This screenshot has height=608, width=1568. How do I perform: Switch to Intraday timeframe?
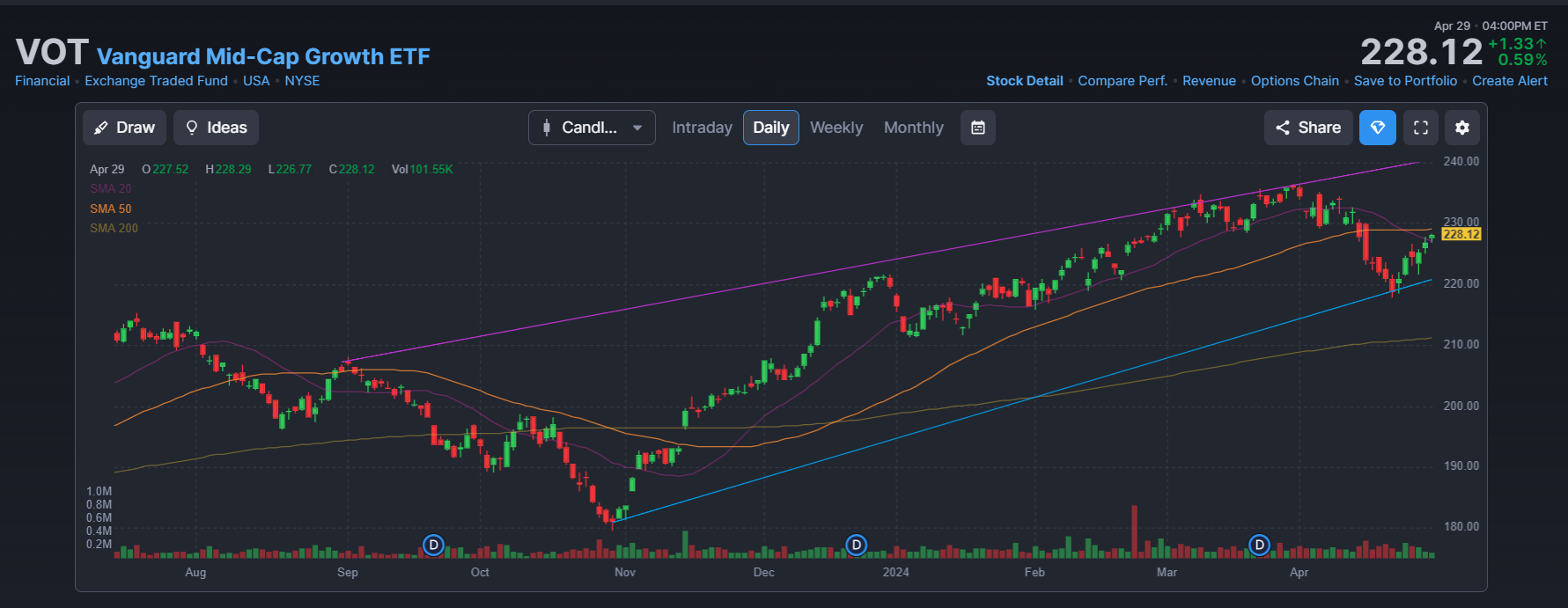click(702, 128)
